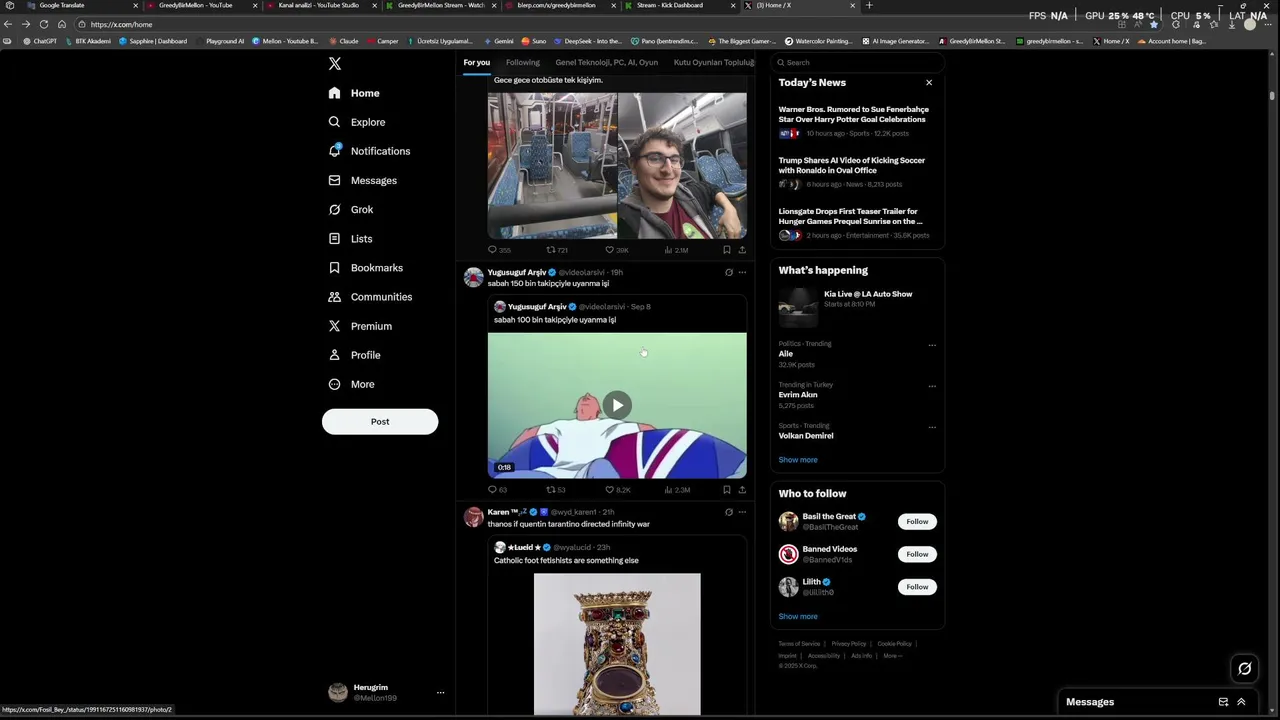The width and height of the screenshot is (1280, 720).
Task: Bookmark the bus photo post
Action: pyautogui.click(x=727, y=250)
